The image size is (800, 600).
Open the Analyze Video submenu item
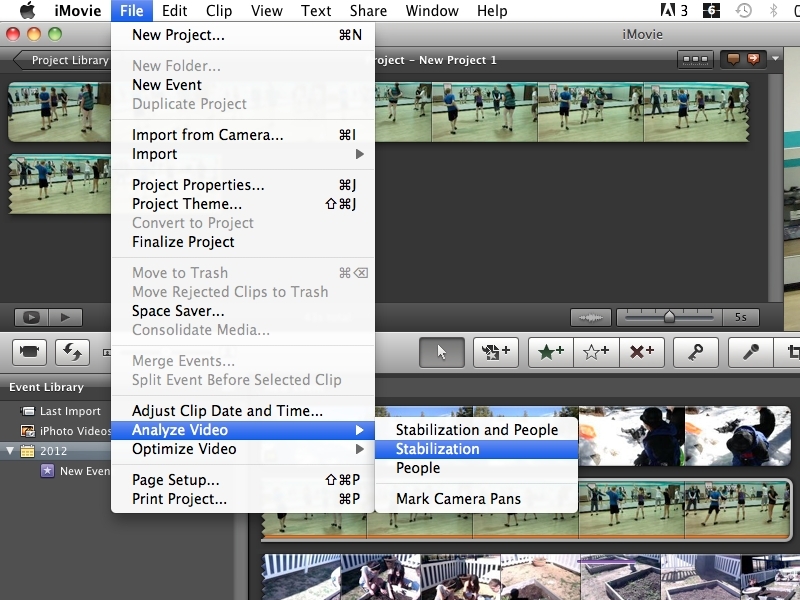click(243, 430)
